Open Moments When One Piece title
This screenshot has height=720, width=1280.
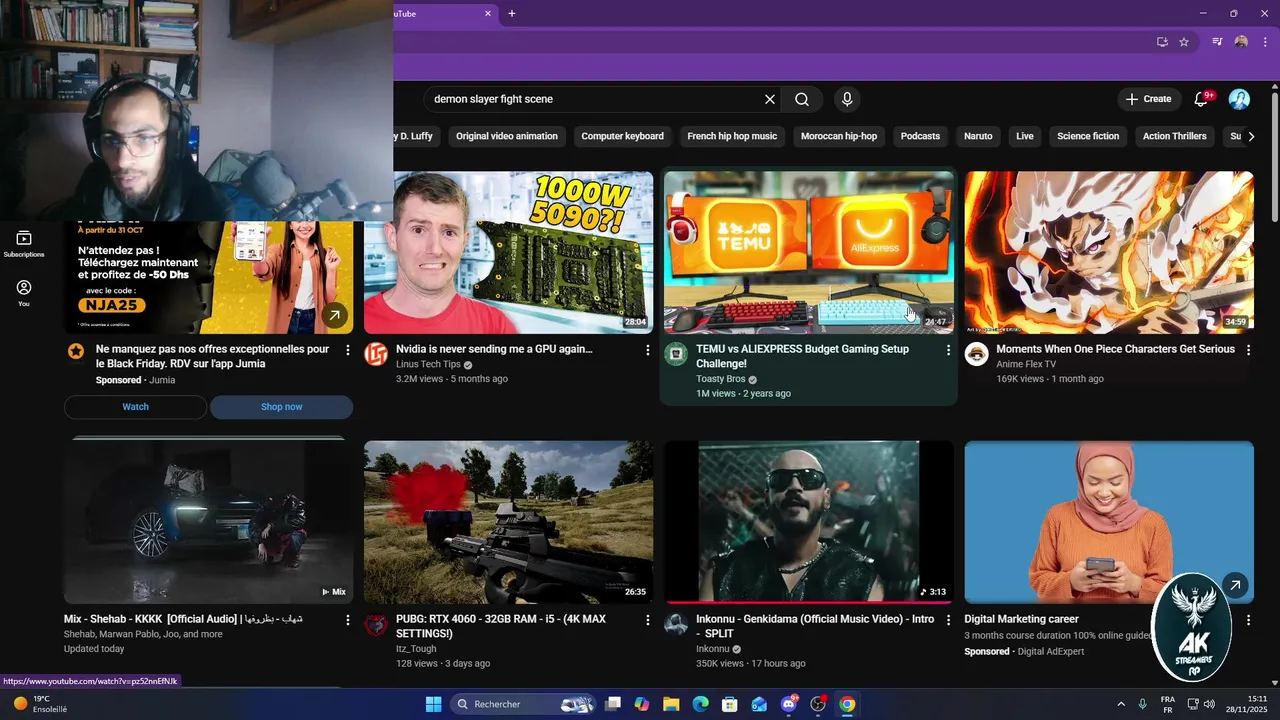coord(1115,349)
